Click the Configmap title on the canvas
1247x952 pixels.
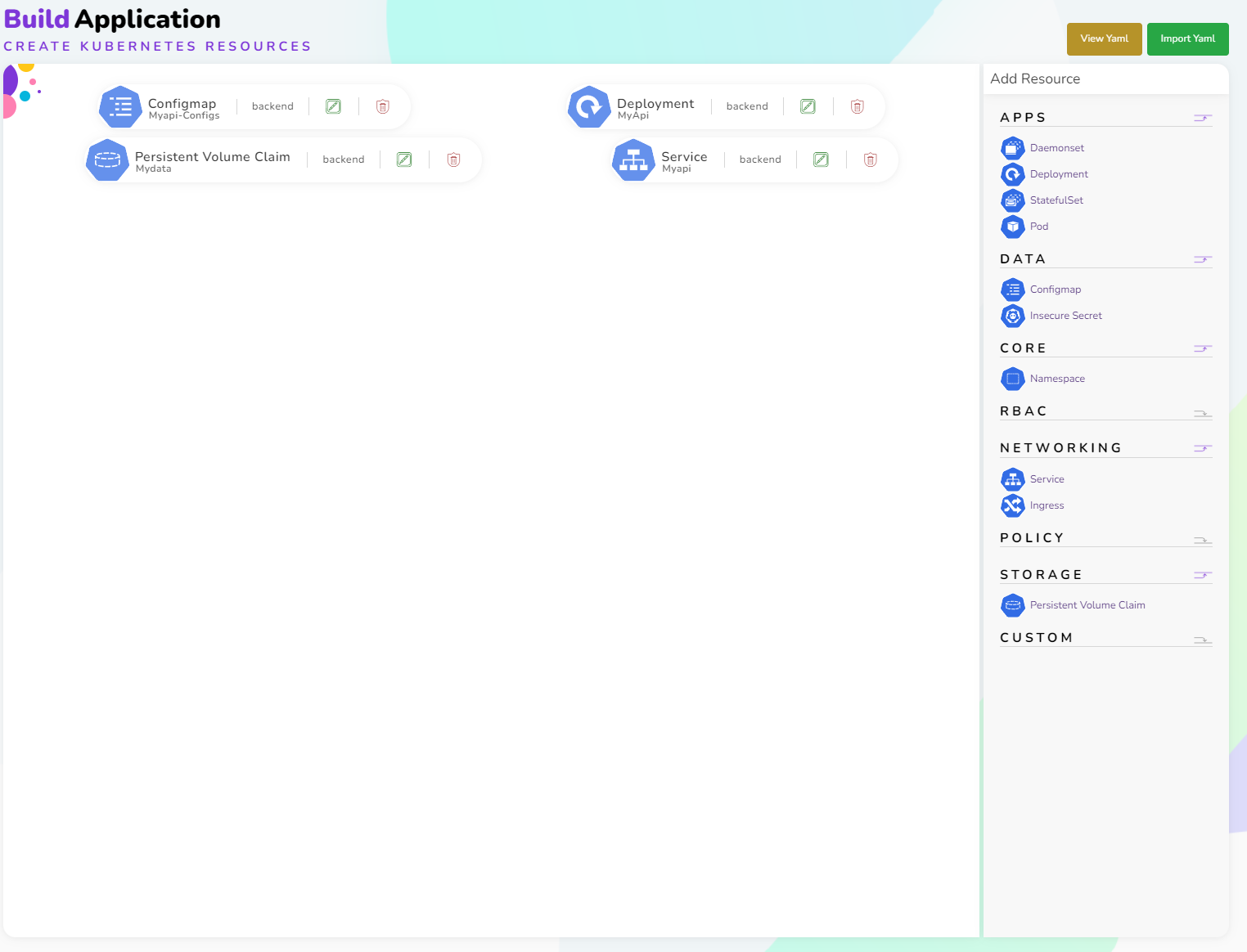click(182, 104)
